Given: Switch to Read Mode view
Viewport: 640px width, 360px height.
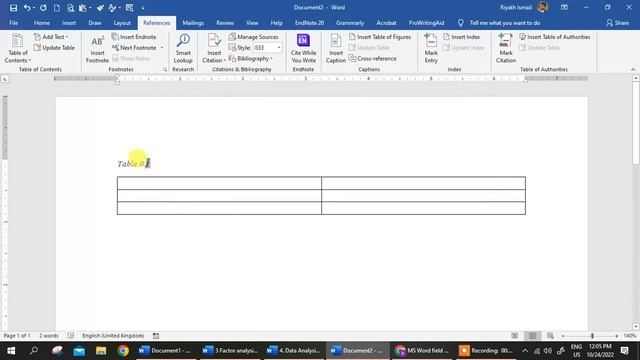Looking at the screenshot, I should [515, 336].
